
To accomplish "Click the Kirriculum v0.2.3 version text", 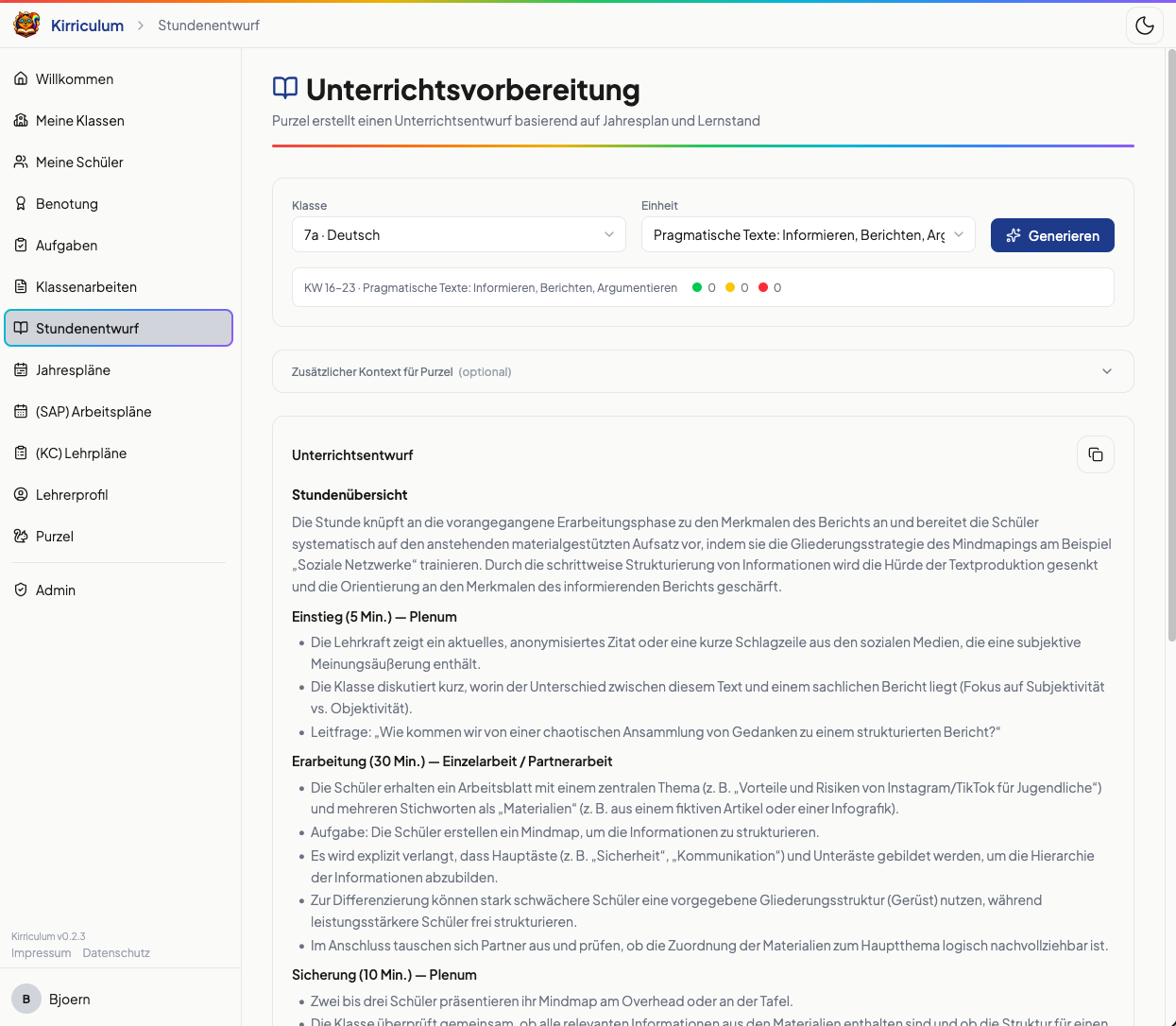I will click(48, 936).
